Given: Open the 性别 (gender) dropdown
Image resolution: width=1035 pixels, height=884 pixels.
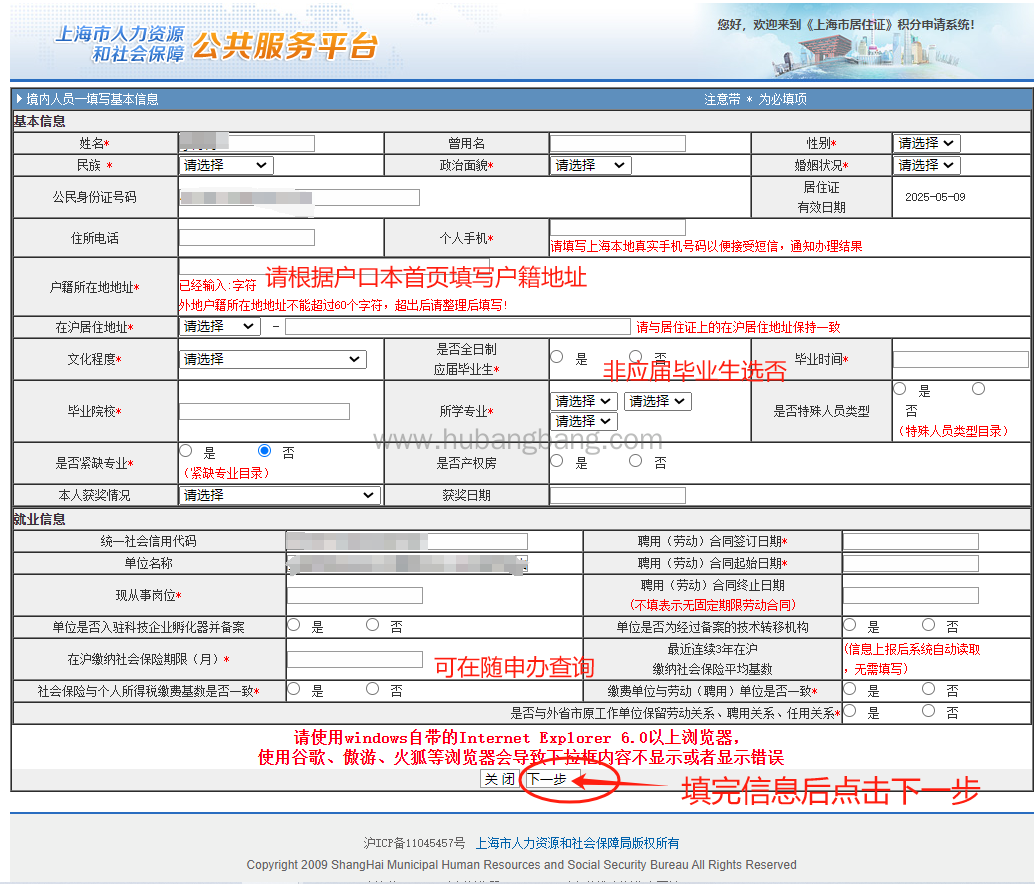Looking at the screenshot, I should pos(926,143).
